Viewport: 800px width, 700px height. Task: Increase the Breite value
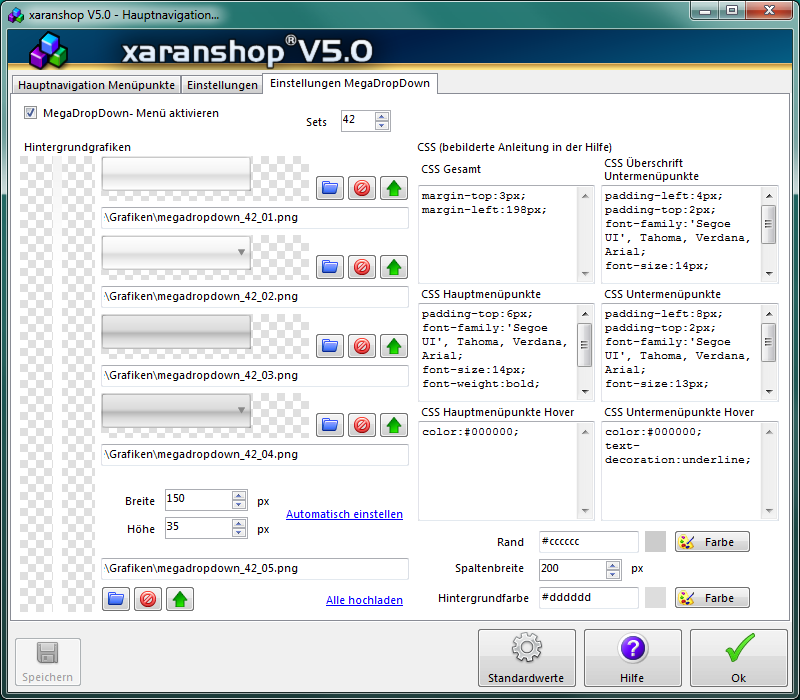[239, 495]
